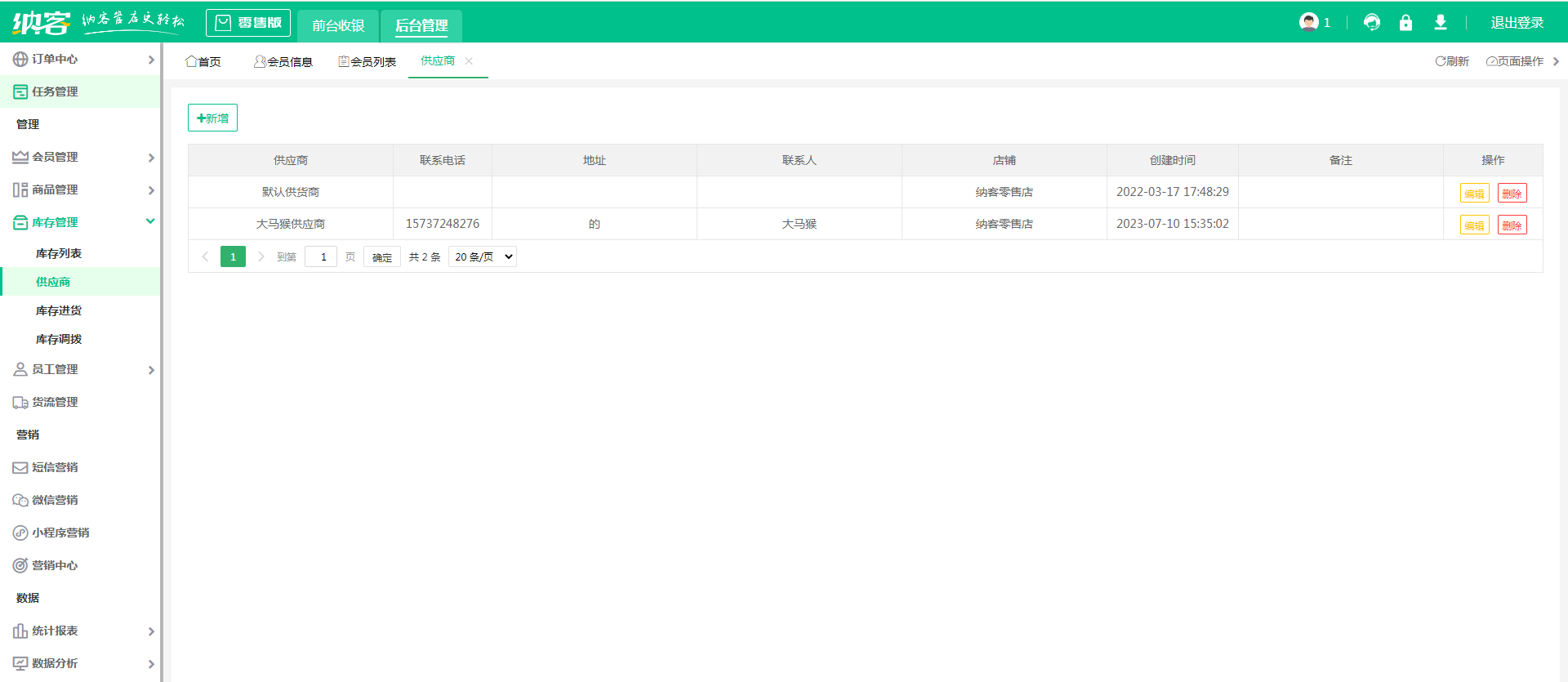Collapse the 库存管理 submenu
Image resolution: width=1568 pixels, height=682 pixels.
tap(80, 222)
